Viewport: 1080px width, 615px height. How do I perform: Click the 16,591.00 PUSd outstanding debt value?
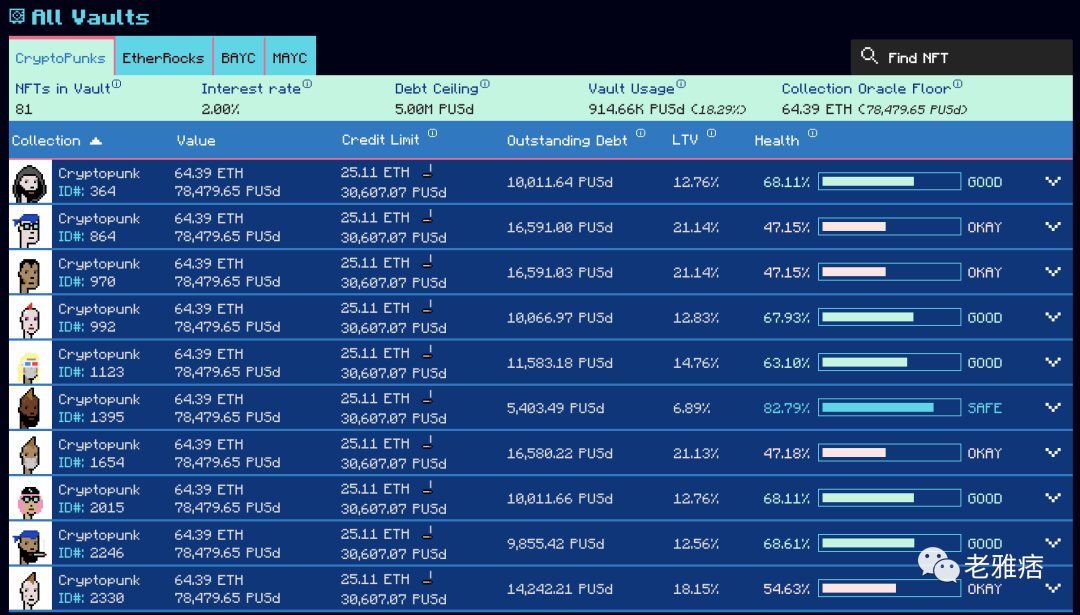click(x=559, y=227)
